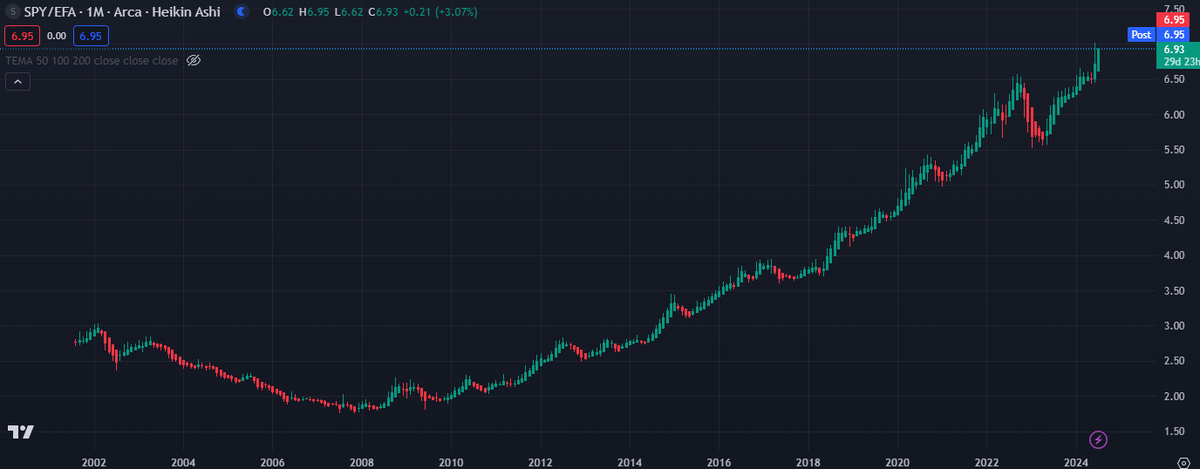Click the Post market label
This screenshot has width=1200, height=469.
[x=1140, y=34]
